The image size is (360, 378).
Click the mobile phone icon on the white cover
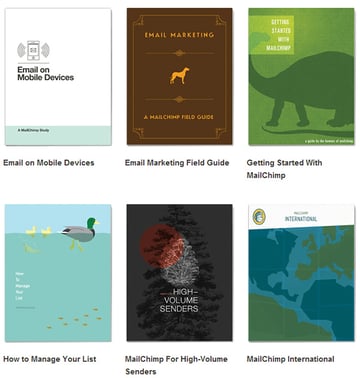[33, 50]
